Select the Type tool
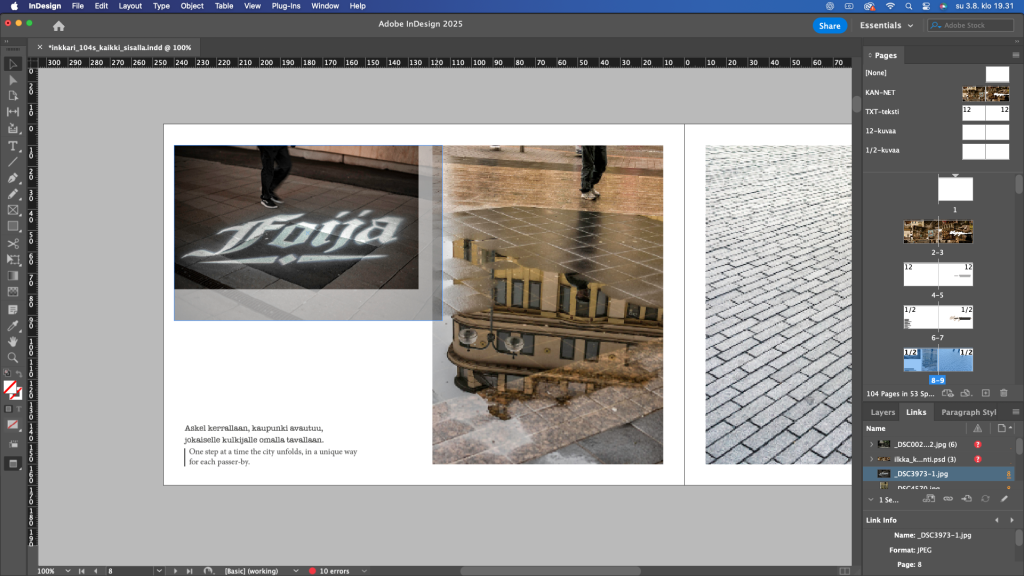The image size is (1024, 576). [x=13, y=146]
